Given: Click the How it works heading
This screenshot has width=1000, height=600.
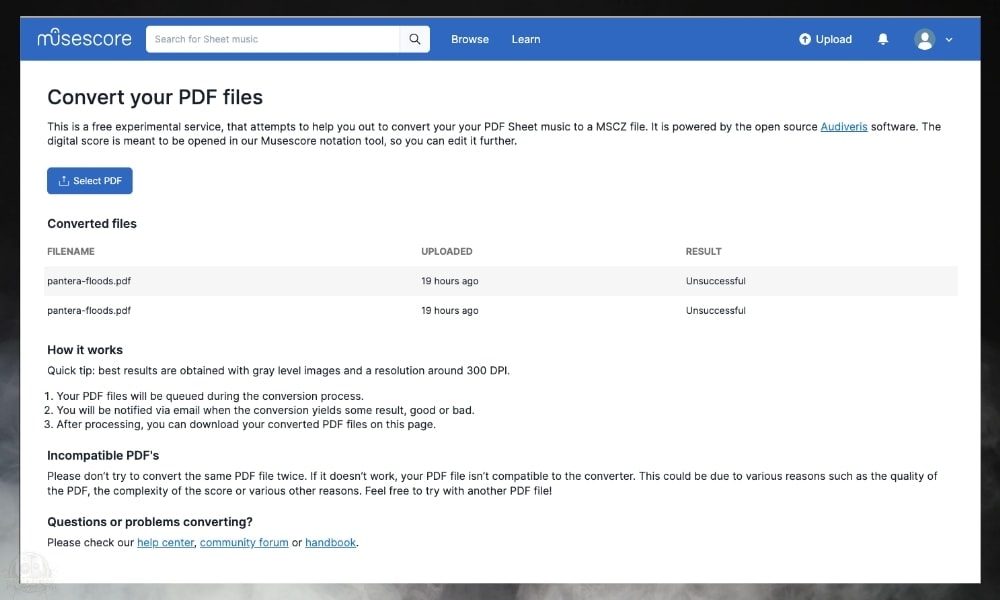Looking at the screenshot, I should pos(85,349).
